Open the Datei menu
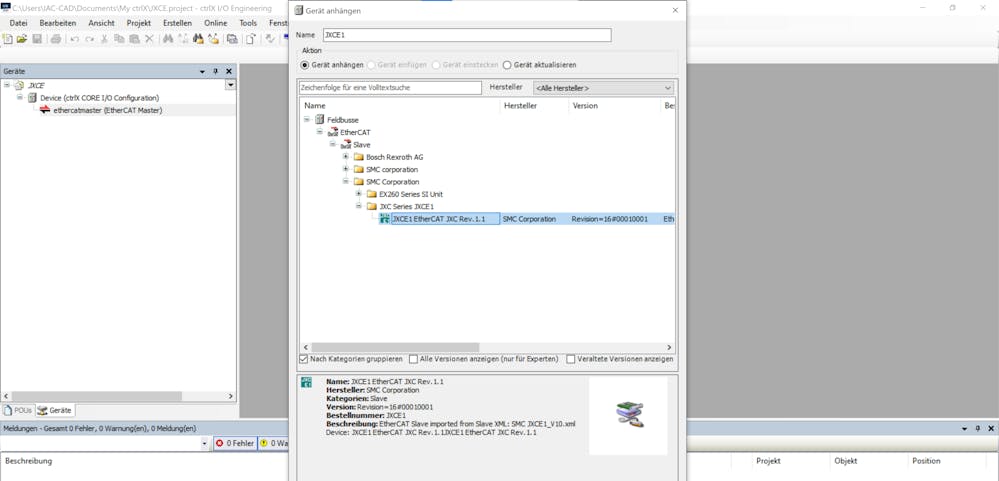 click(18, 23)
